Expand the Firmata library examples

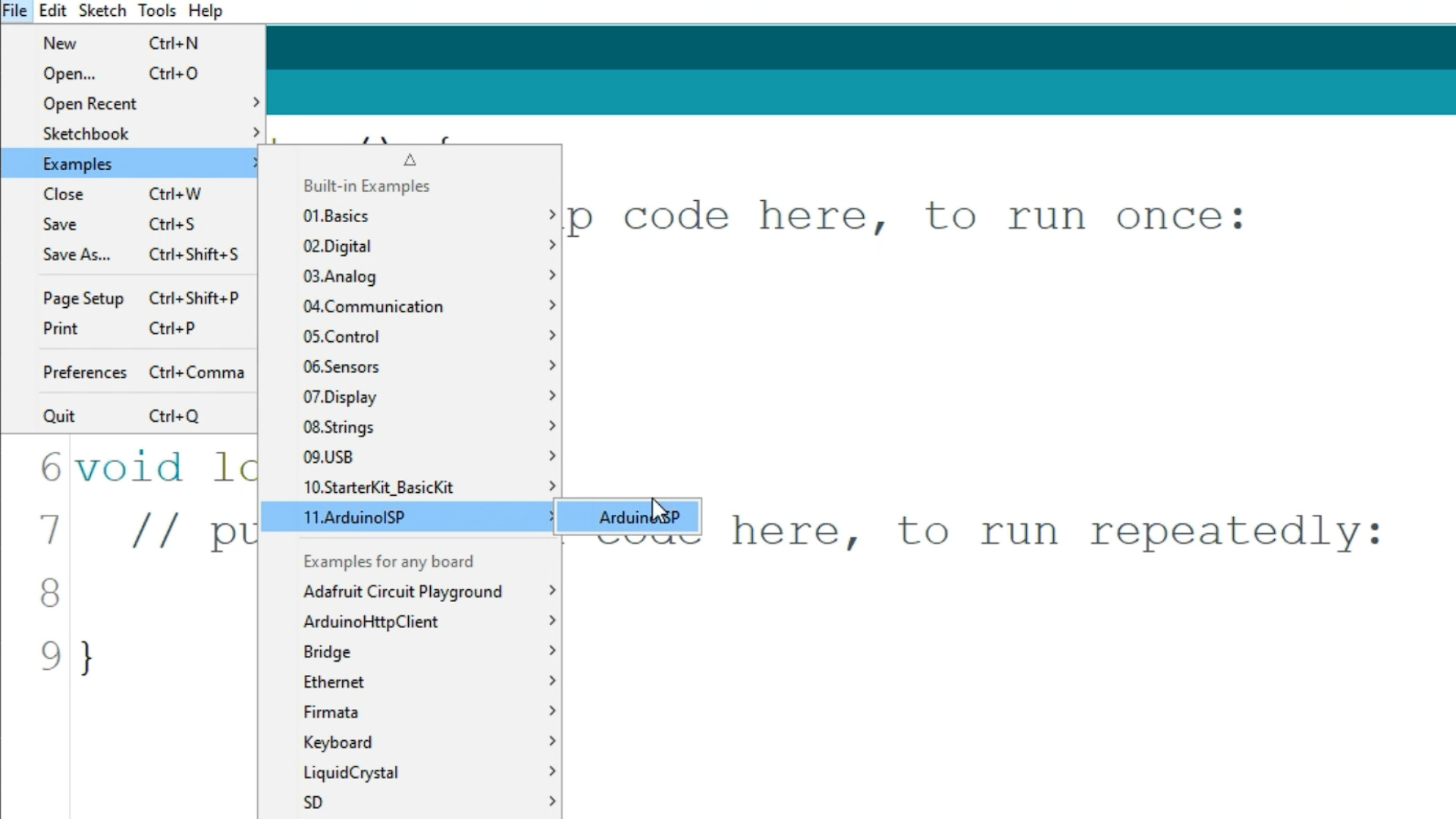pyautogui.click(x=410, y=713)
